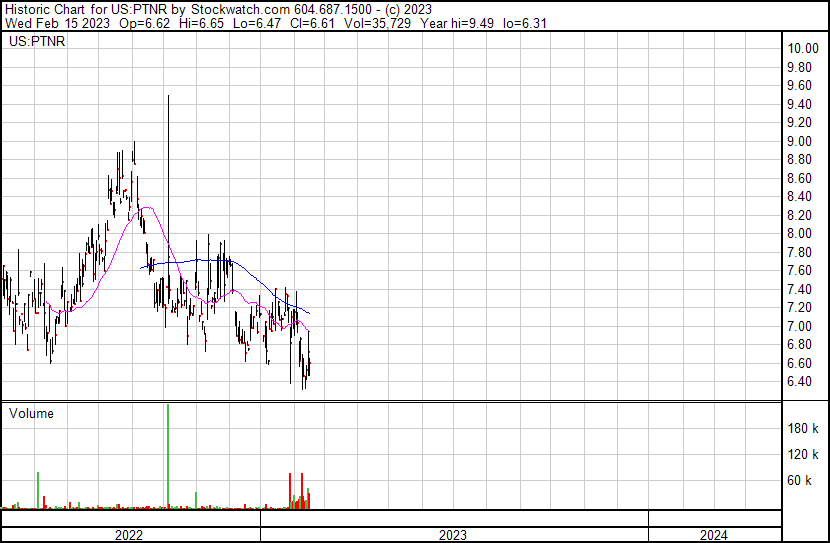Click the yearly low 'lo=6.31' value
The image size is (830, 543).
tap(525, 23)
